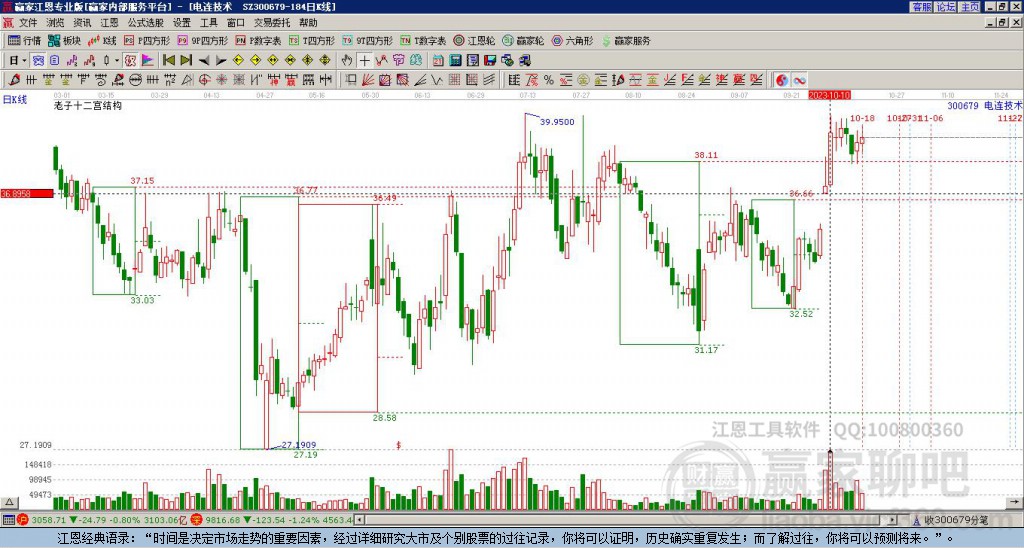1024x548 pixels.
Task: Click the horizontal scrollbar right arrow
Action: [x=892, y=520]
